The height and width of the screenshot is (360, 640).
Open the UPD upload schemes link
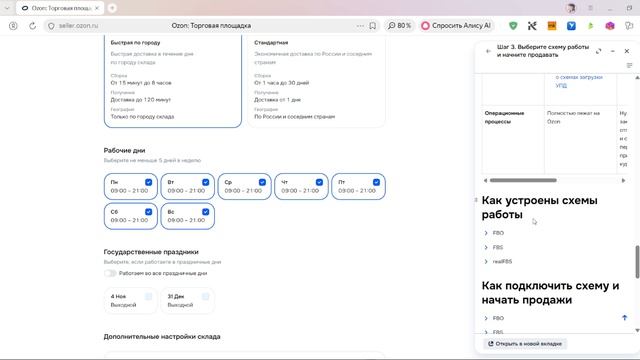point(579,81)
